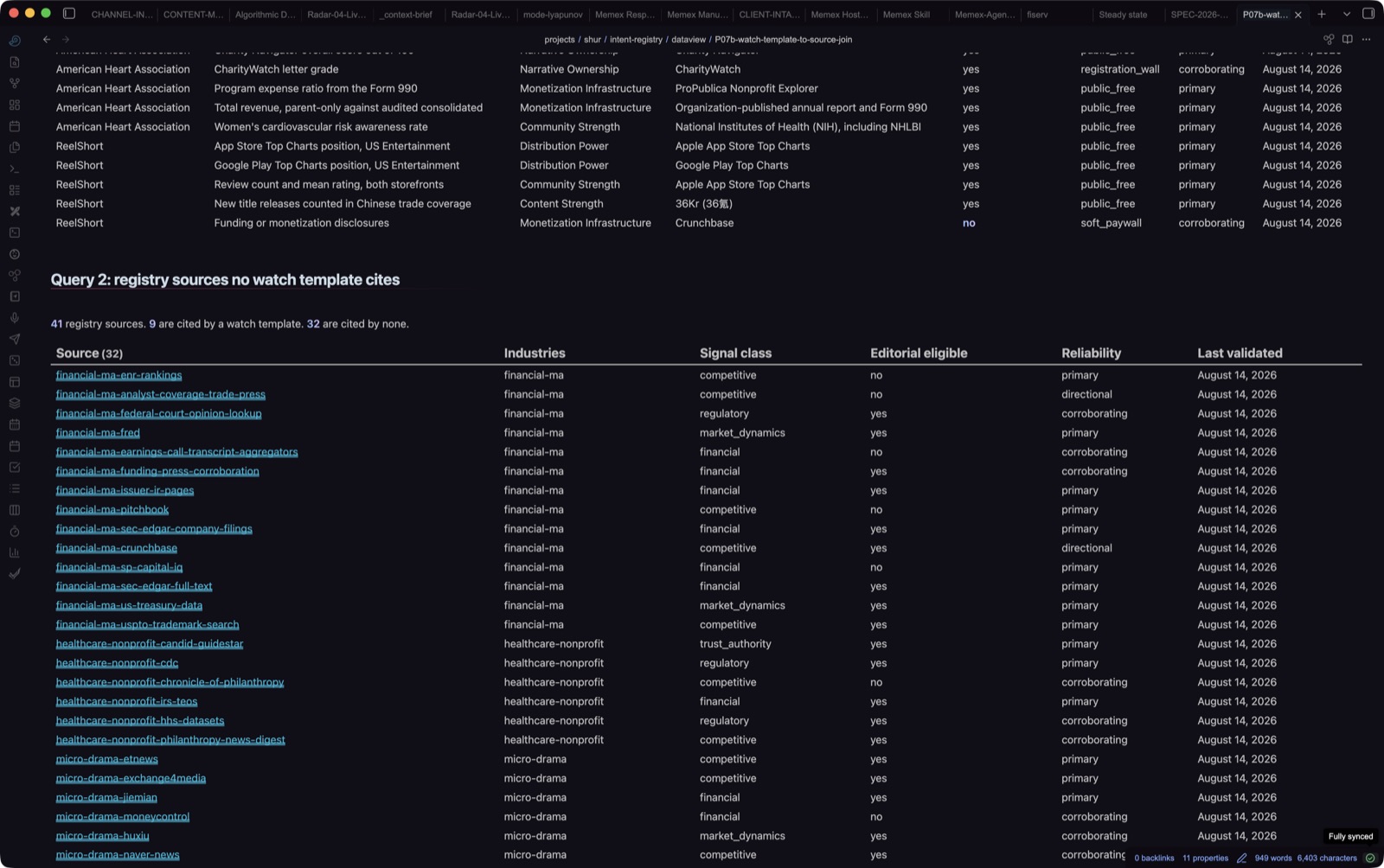Click the 'intent-registry' breadcrumb
This screenshot has height=868, width=1384.
pos(636,40)
